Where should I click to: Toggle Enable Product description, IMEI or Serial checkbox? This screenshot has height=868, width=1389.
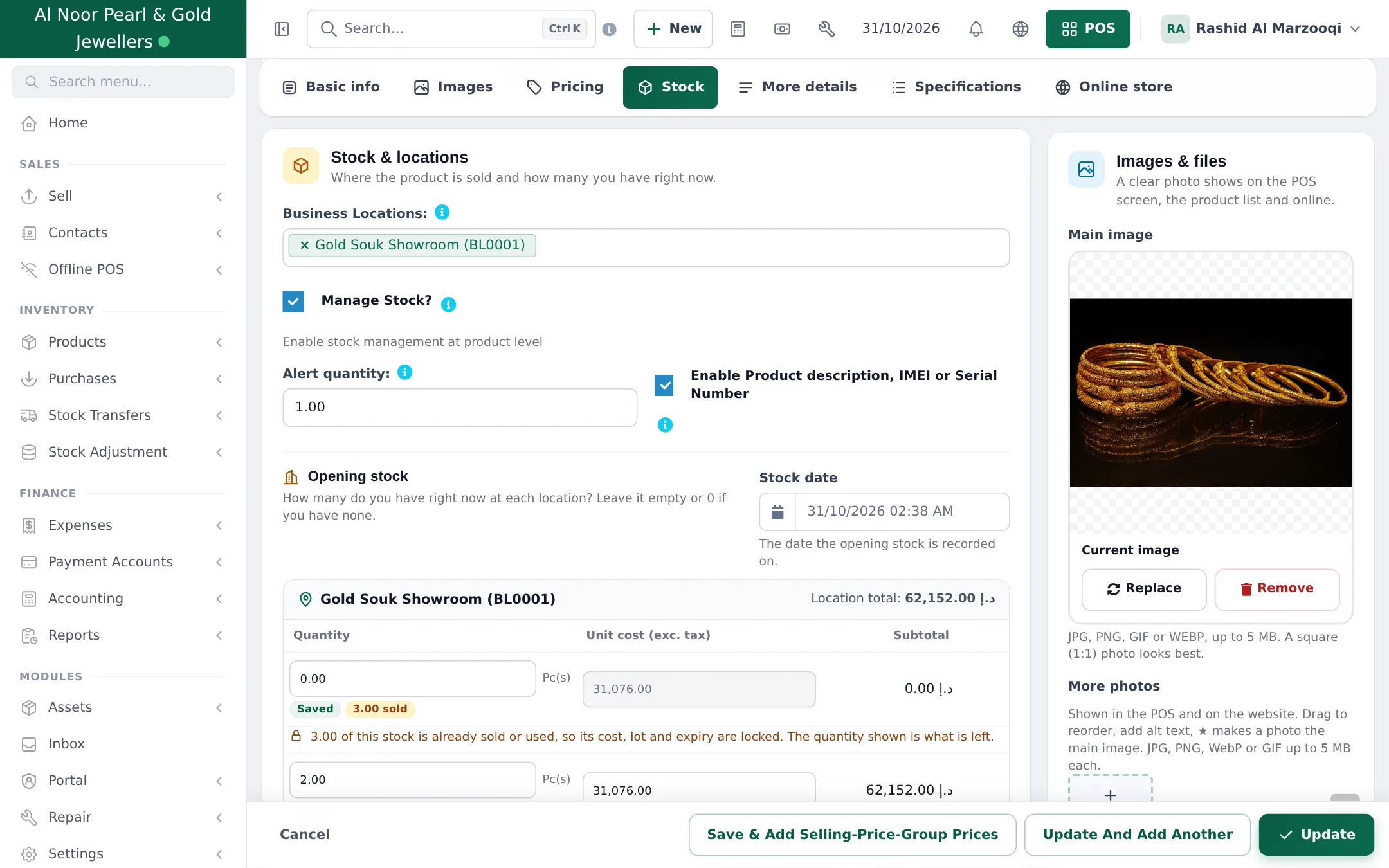point(664,385)
